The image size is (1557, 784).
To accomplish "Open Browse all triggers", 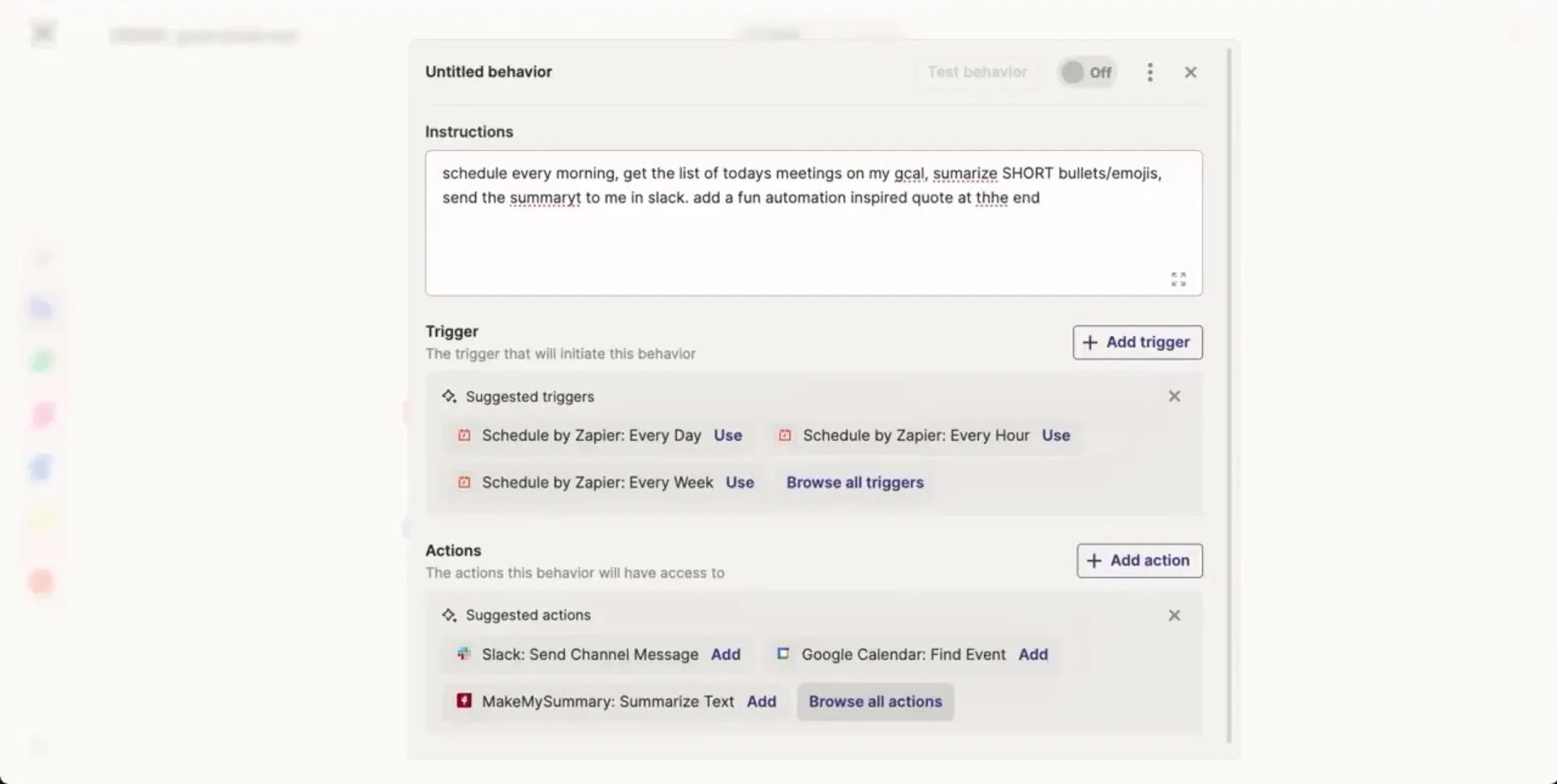I will pos(854,482).
